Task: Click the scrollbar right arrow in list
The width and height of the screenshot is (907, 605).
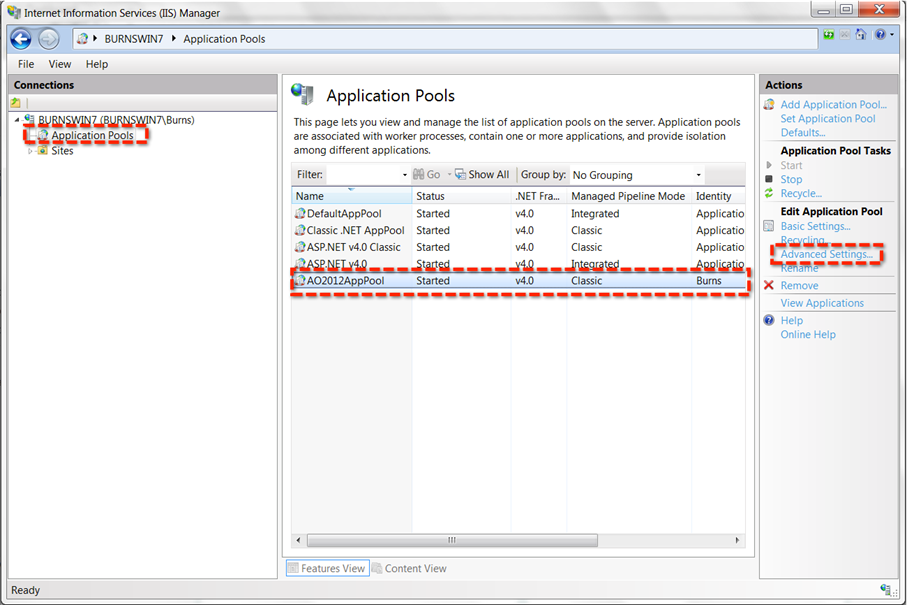Action: click(x=737, y=540)
